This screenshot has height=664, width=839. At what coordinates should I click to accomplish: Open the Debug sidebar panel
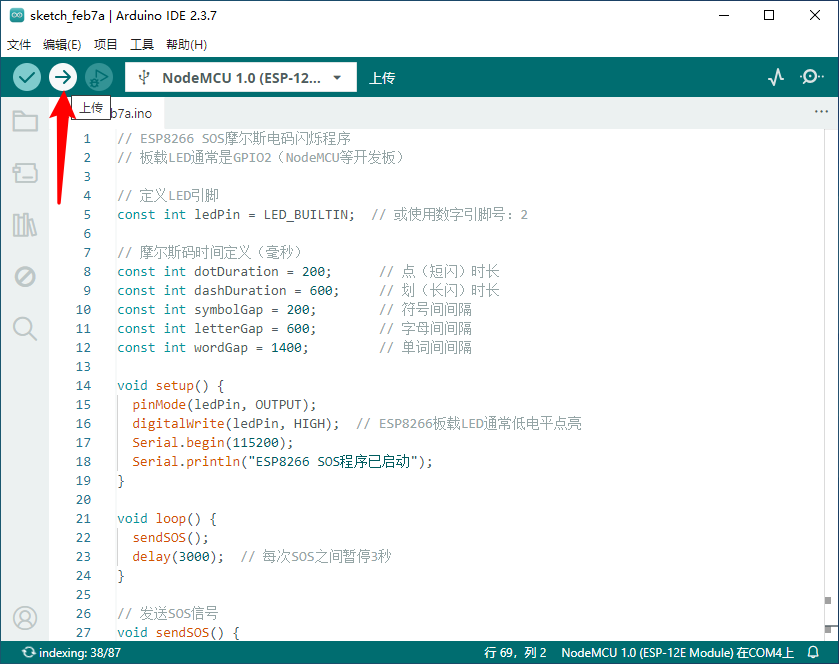(25, 277)
